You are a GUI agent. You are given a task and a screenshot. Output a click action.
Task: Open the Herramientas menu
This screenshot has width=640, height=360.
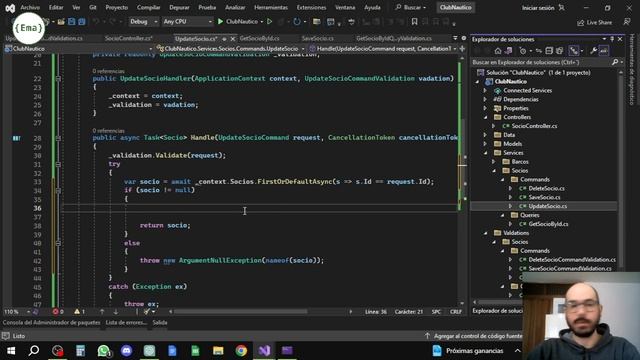tap(271, 8)
